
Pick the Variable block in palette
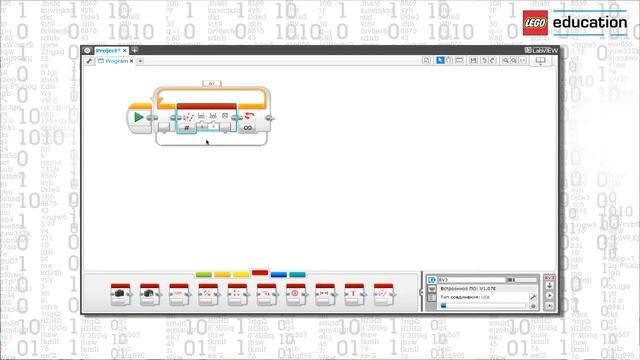click(120, 294)
